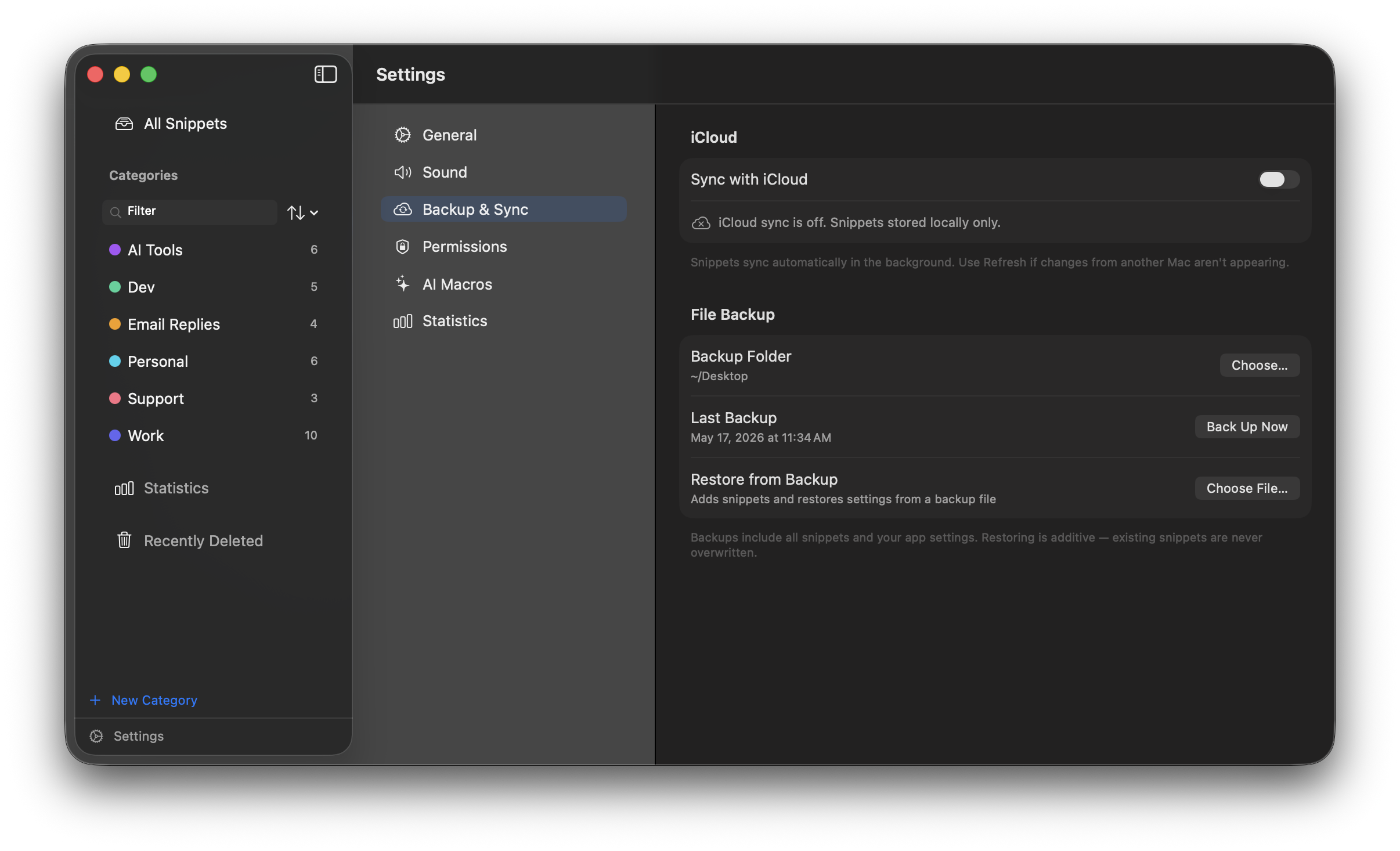Click the cyan Personal color dot

(115, 361)
